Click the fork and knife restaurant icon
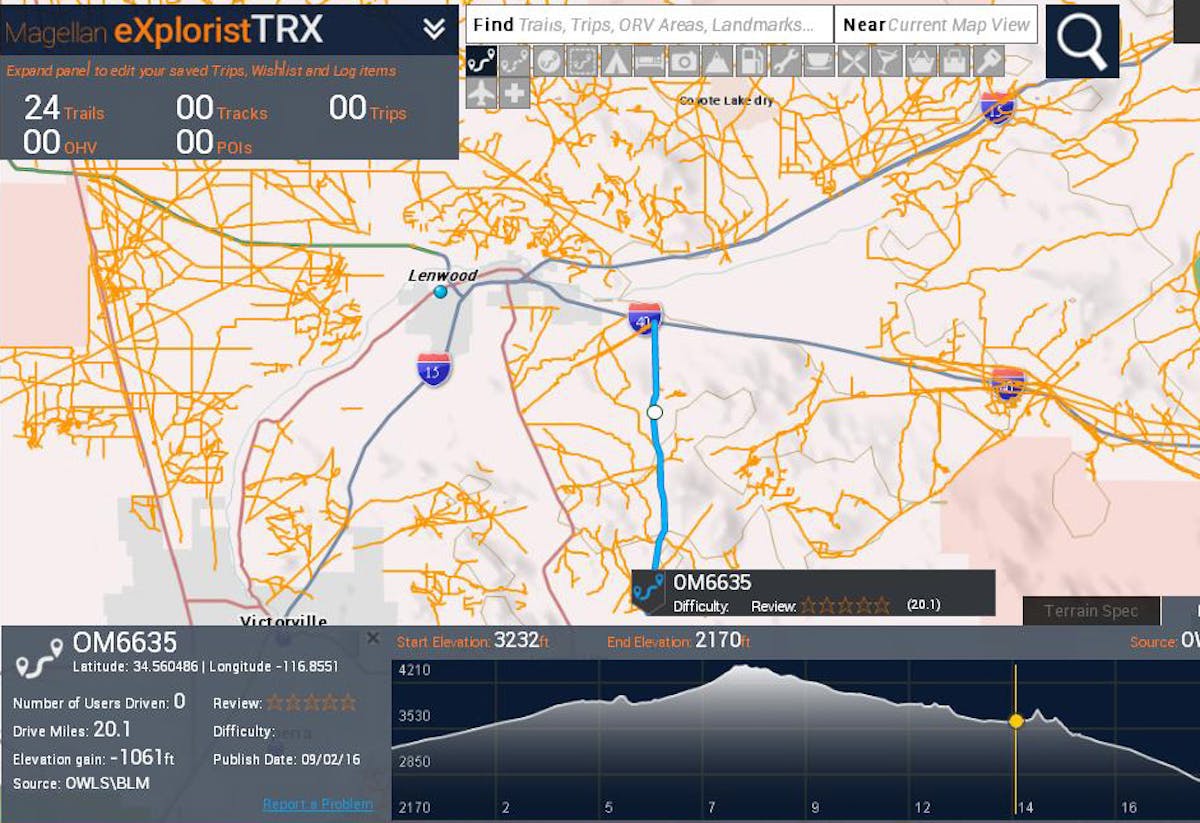 pos(853,62)
